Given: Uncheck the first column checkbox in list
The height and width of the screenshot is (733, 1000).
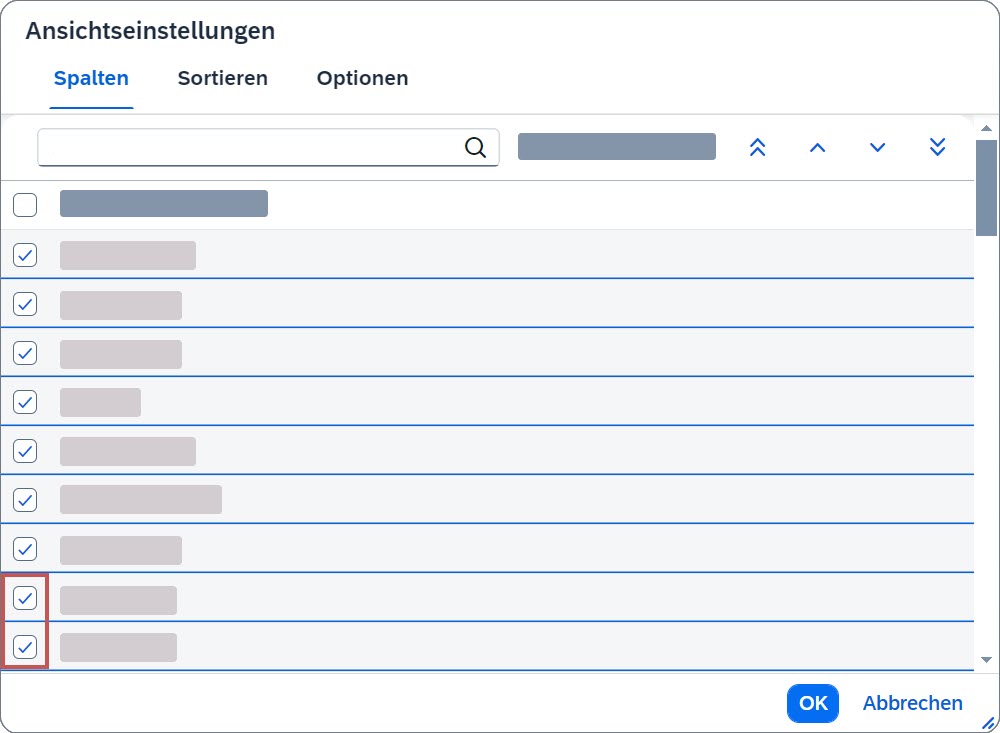Looking at the screenshot, I should [x=25, y=255].
